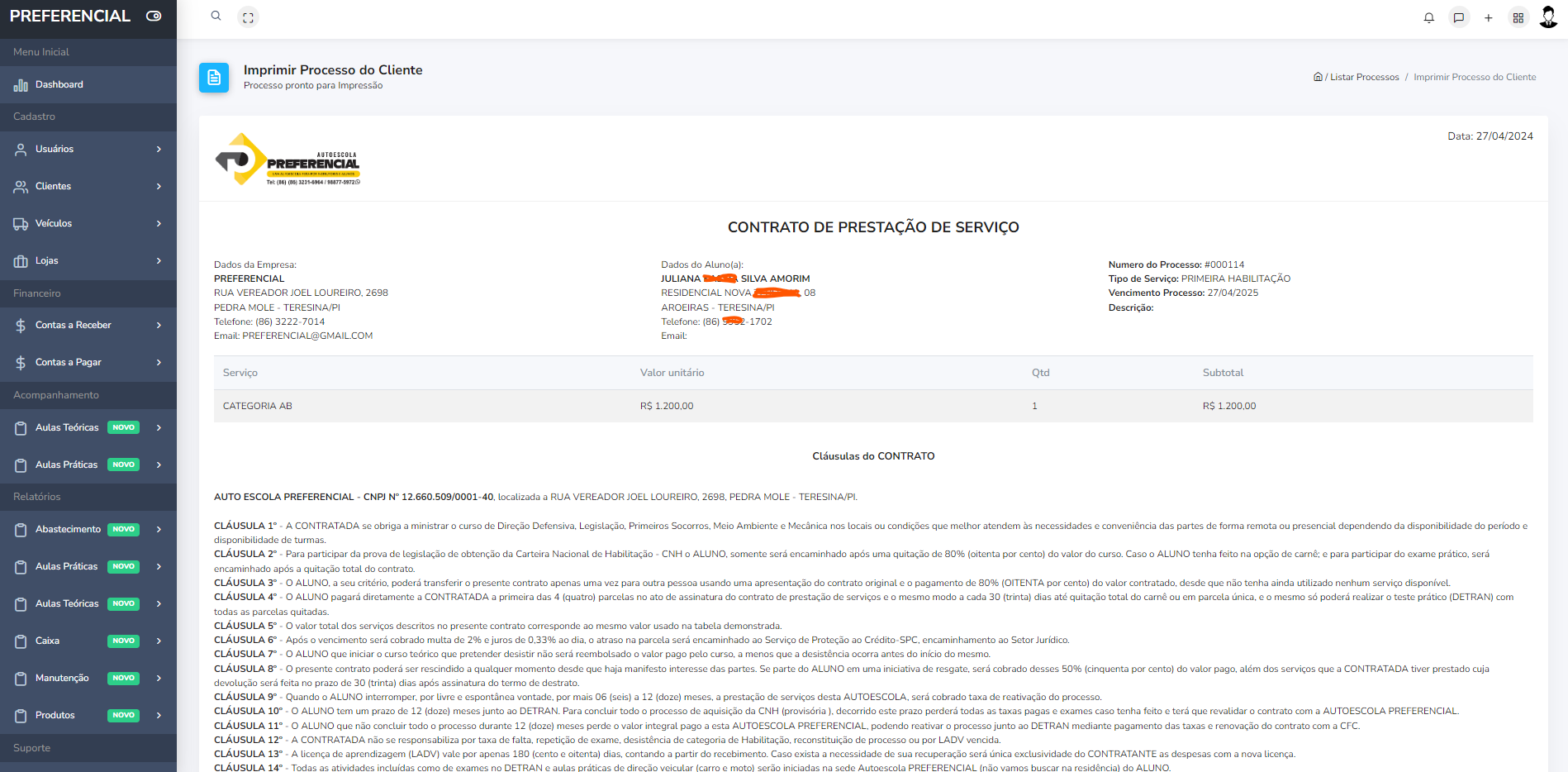Open the chat messages icon
Screen dimensions: 1568x772
tap(1459, 17)
